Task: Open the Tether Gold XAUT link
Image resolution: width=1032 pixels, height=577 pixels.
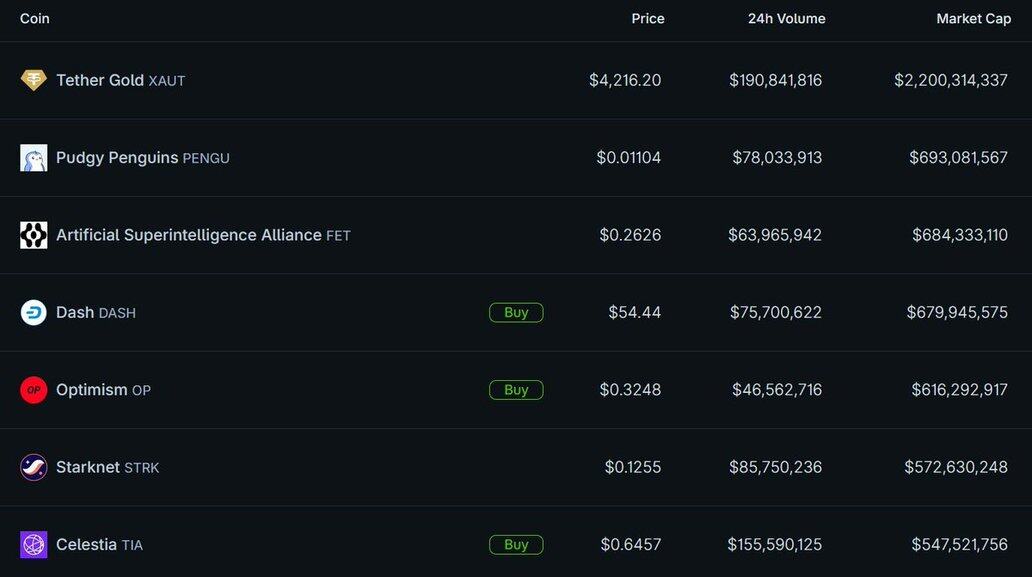Action: point(120,80)
